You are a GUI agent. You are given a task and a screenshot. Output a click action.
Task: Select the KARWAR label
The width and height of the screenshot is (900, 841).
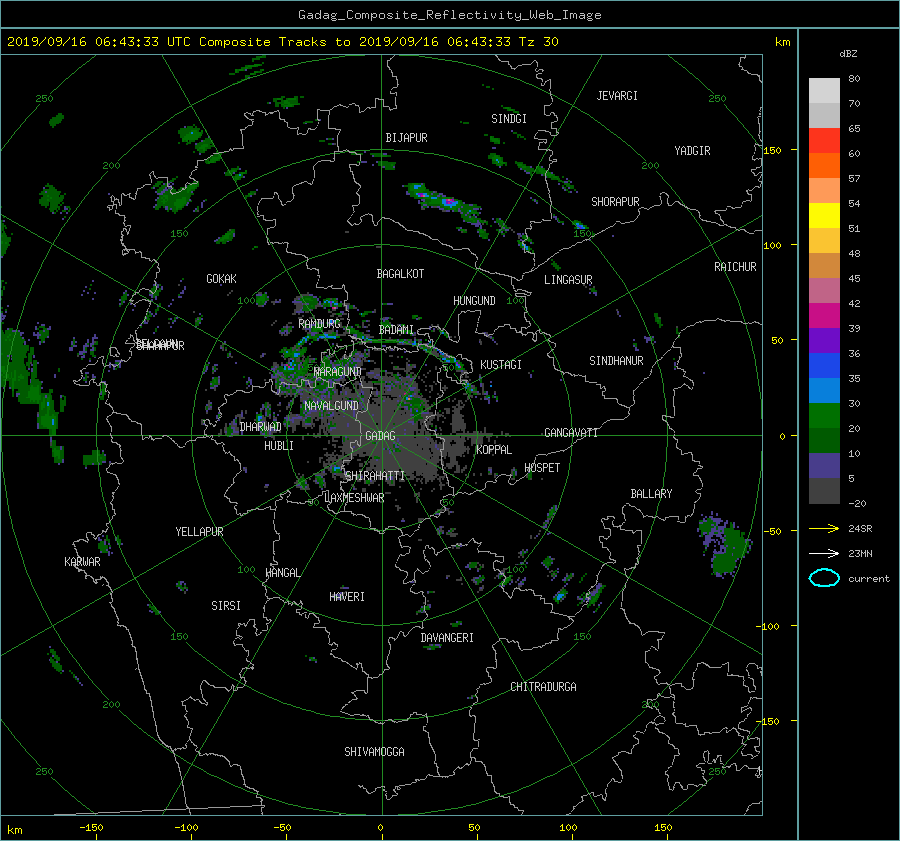[82, 562]
